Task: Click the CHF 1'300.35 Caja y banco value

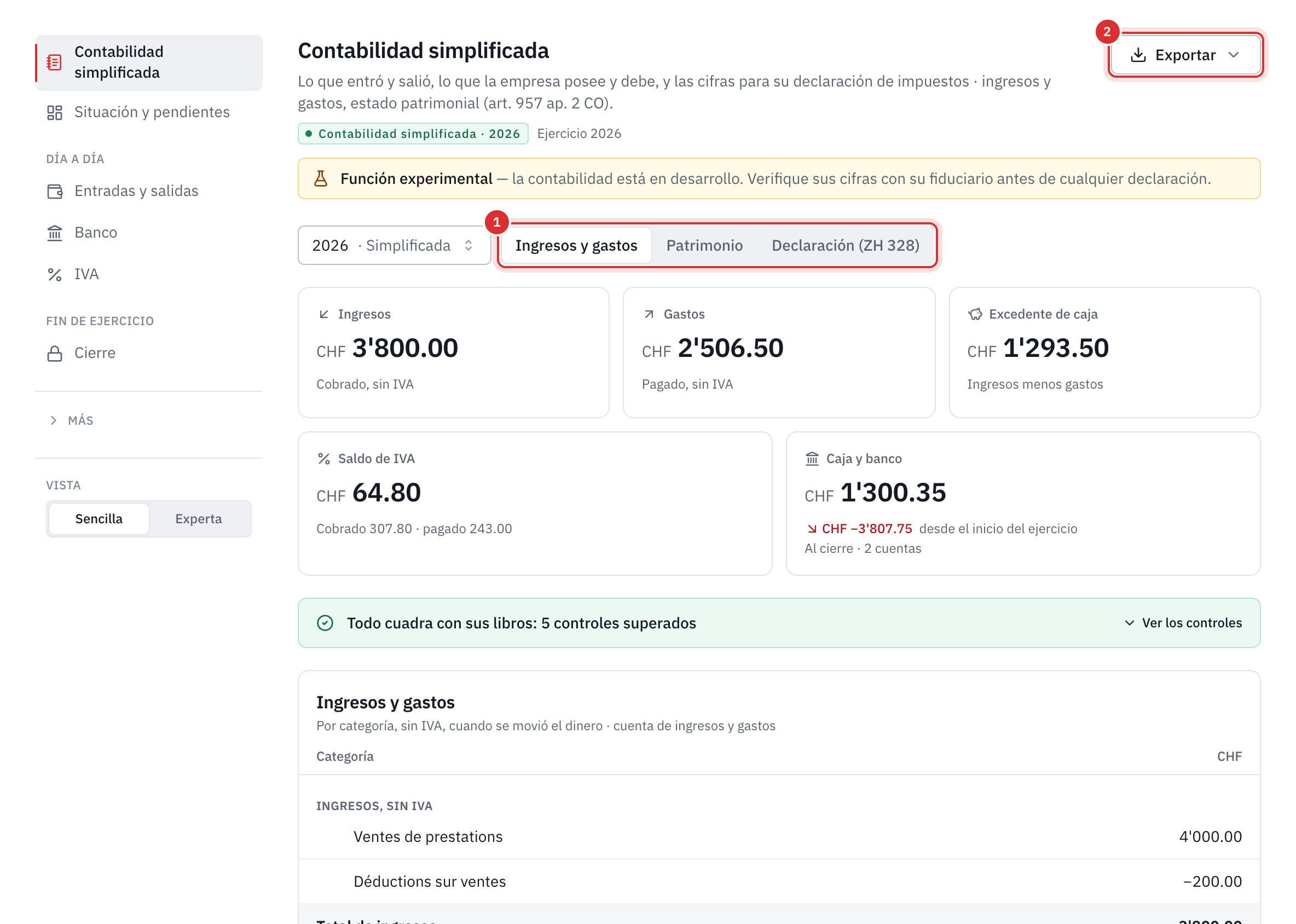Action: coord(875,493)
